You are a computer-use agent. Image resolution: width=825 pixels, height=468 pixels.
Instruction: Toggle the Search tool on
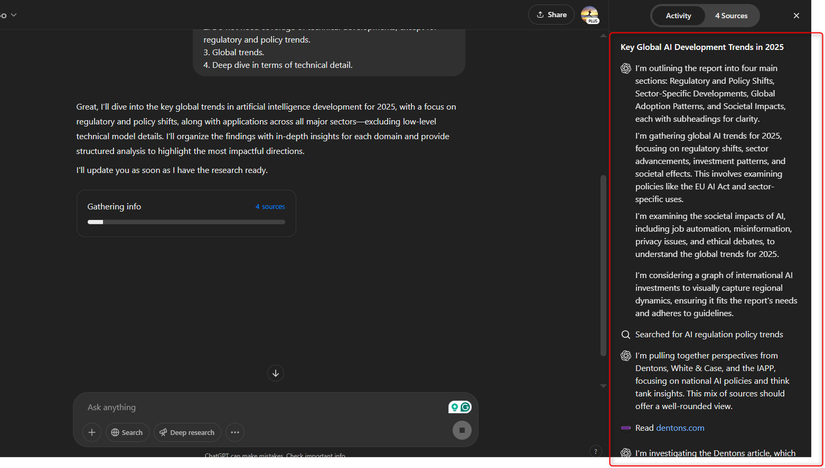point(127,432)
